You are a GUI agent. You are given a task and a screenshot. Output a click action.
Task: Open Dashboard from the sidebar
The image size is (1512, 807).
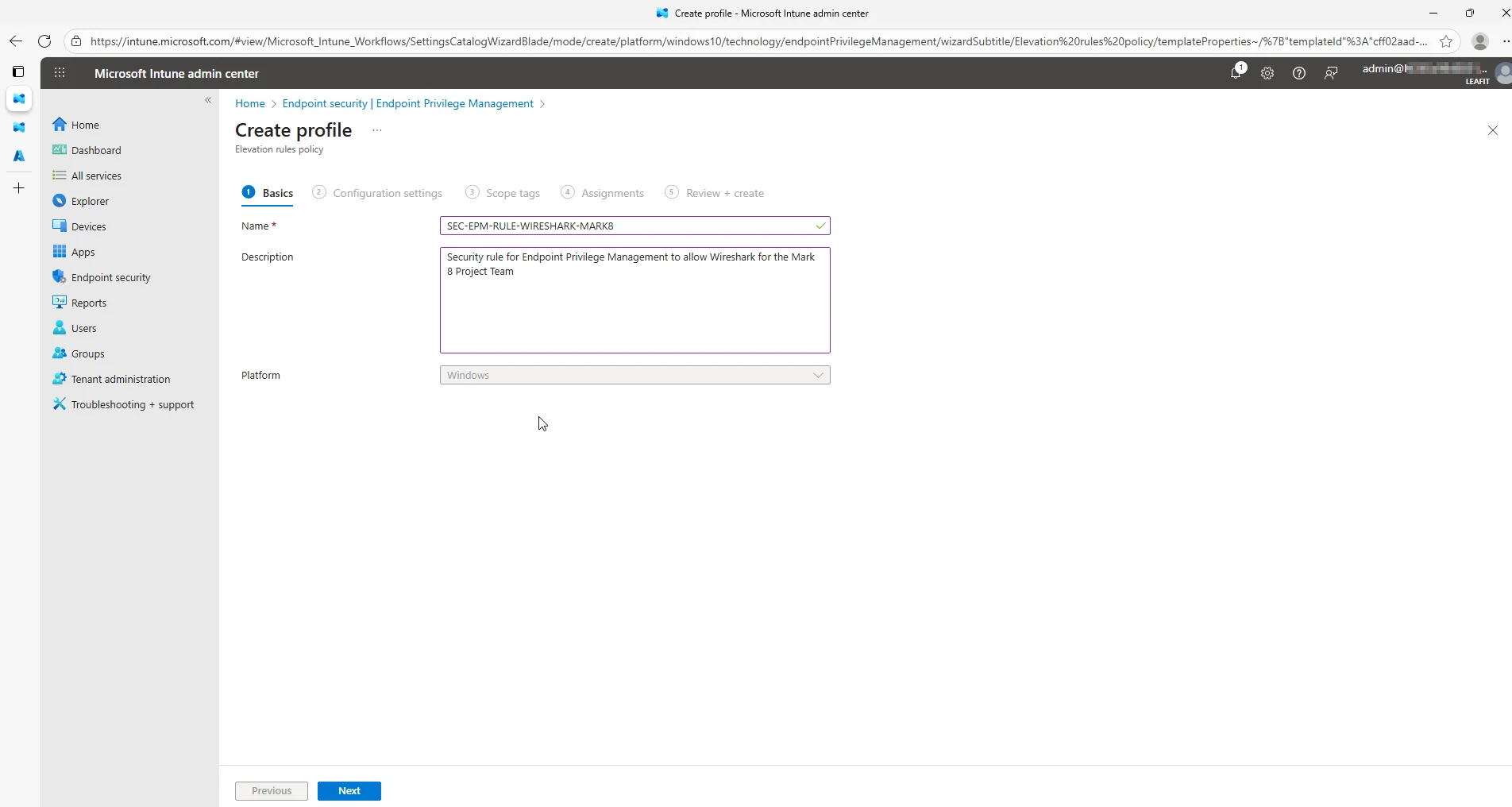click(87, 150)
